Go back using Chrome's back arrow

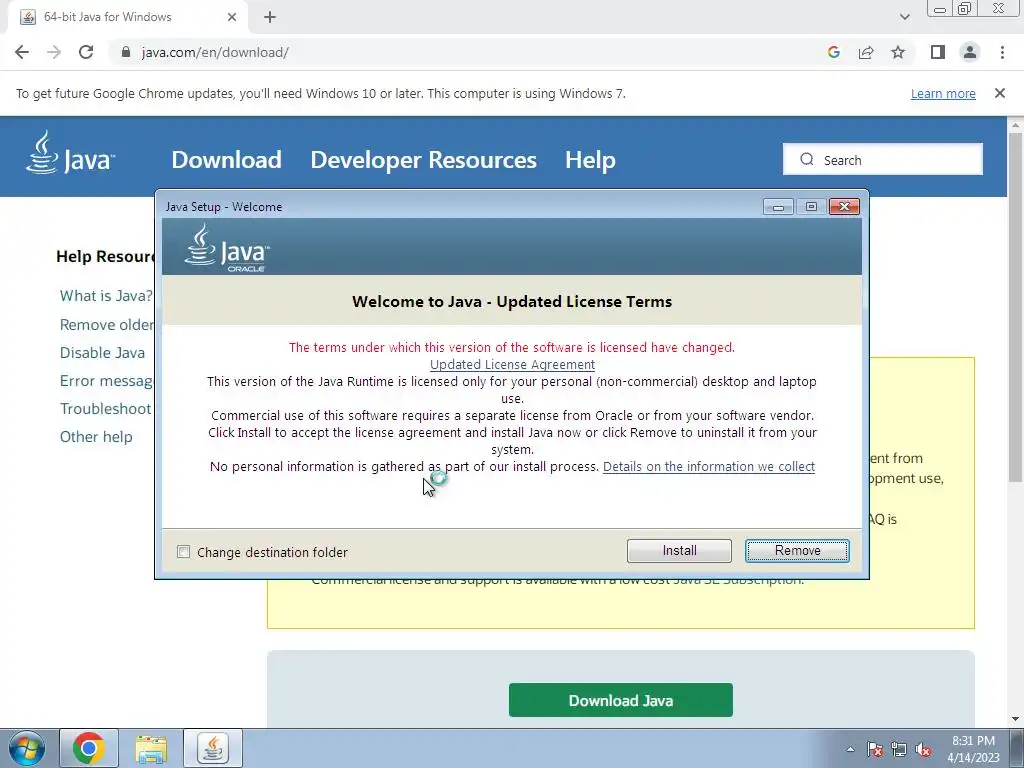point(22,52)
